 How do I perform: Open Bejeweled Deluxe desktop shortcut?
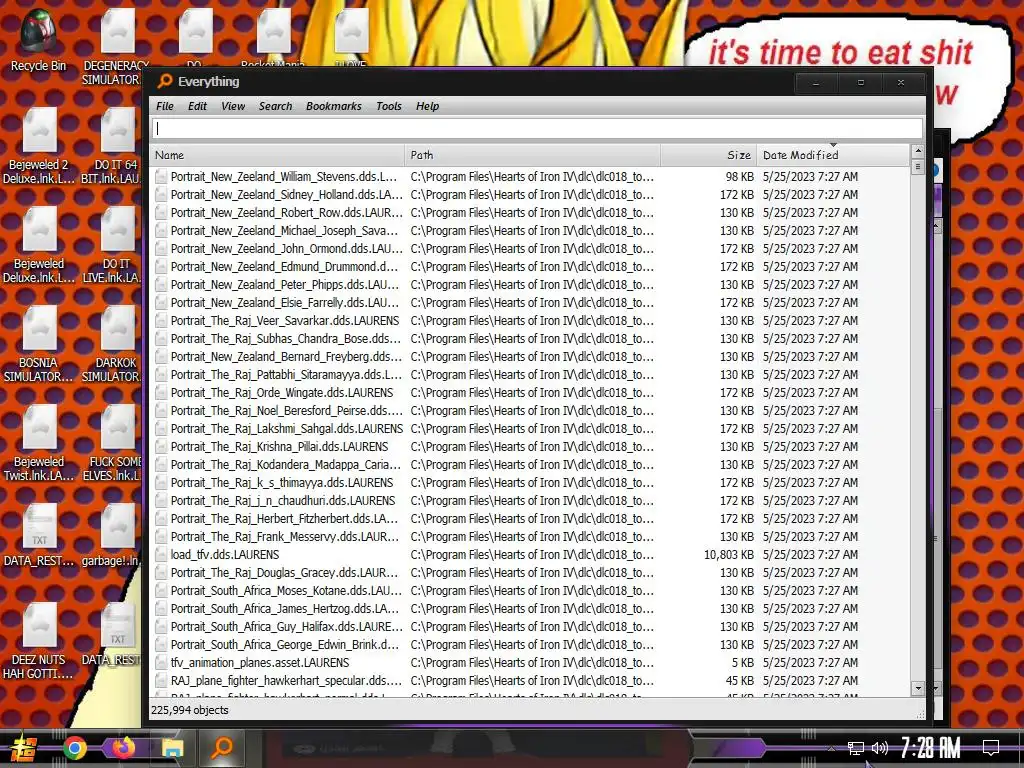(x=39, y=246)
